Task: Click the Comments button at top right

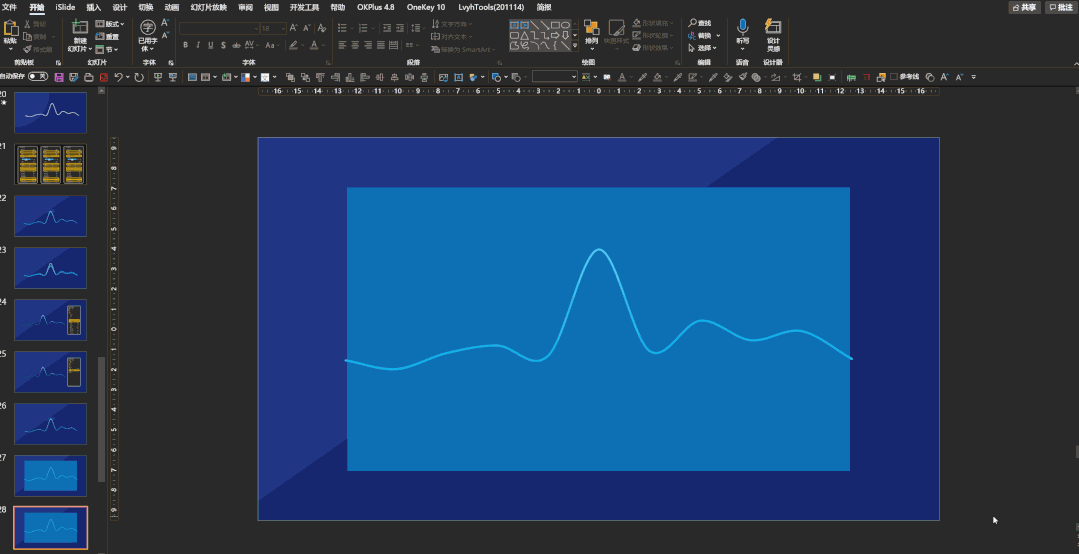Action: [1060, 7]
